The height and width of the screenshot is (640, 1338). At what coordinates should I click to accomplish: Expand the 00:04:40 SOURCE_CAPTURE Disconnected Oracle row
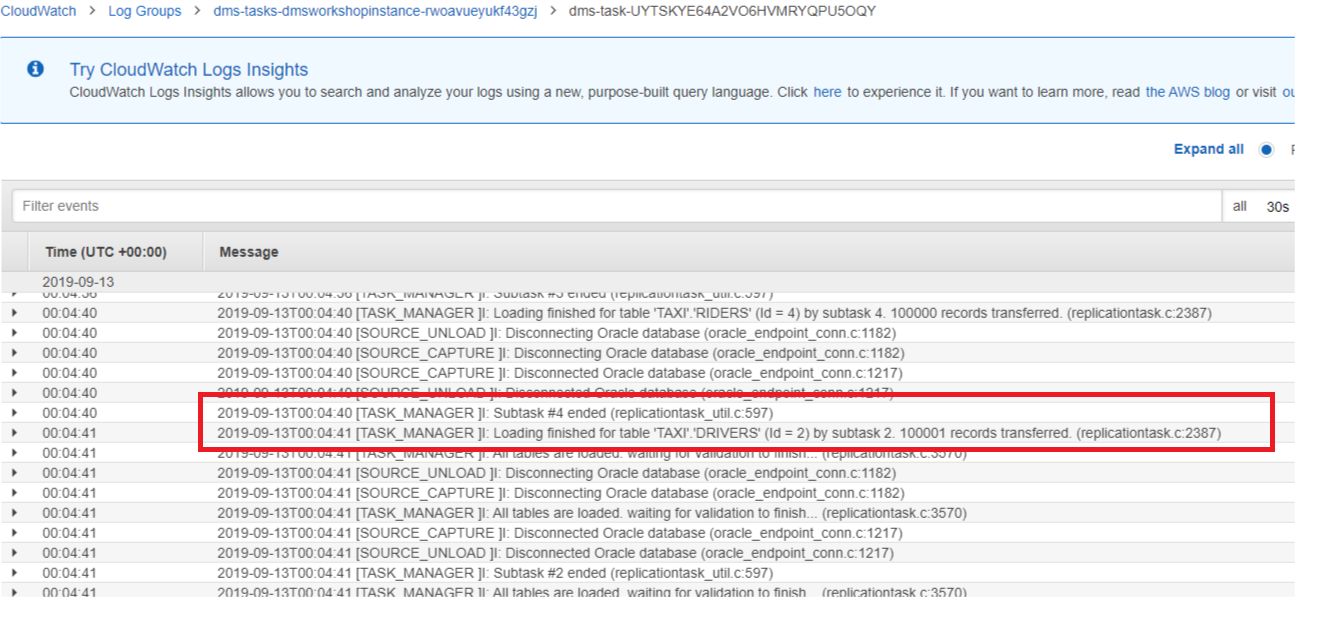pyautogui.click(x=14, y=373)
